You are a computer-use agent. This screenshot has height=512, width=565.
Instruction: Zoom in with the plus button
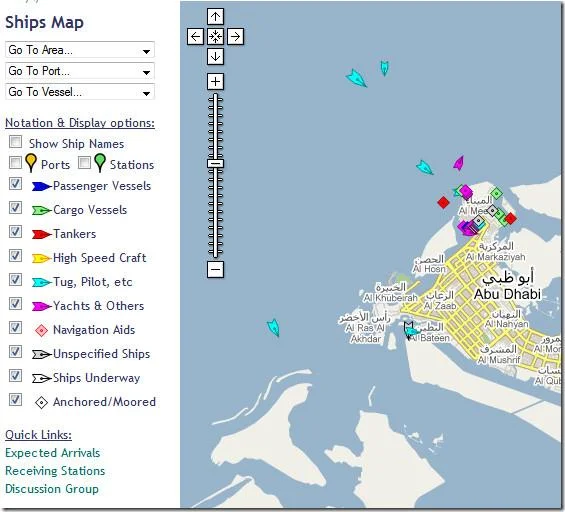[215, 82]
